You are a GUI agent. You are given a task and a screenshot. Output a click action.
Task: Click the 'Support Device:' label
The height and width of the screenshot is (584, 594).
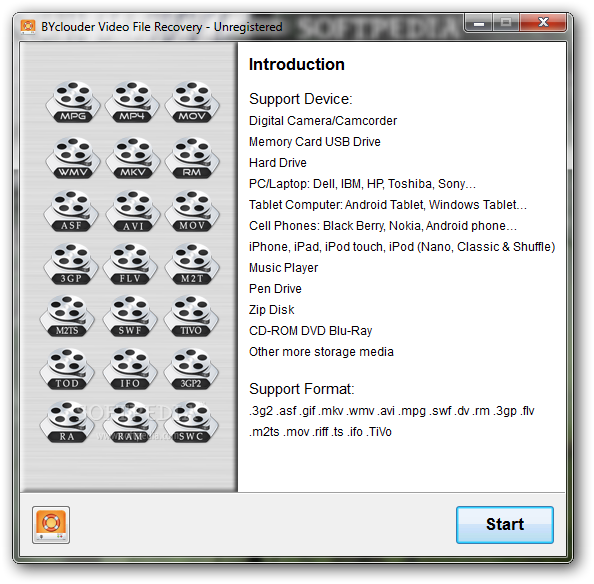click(300, 99)
